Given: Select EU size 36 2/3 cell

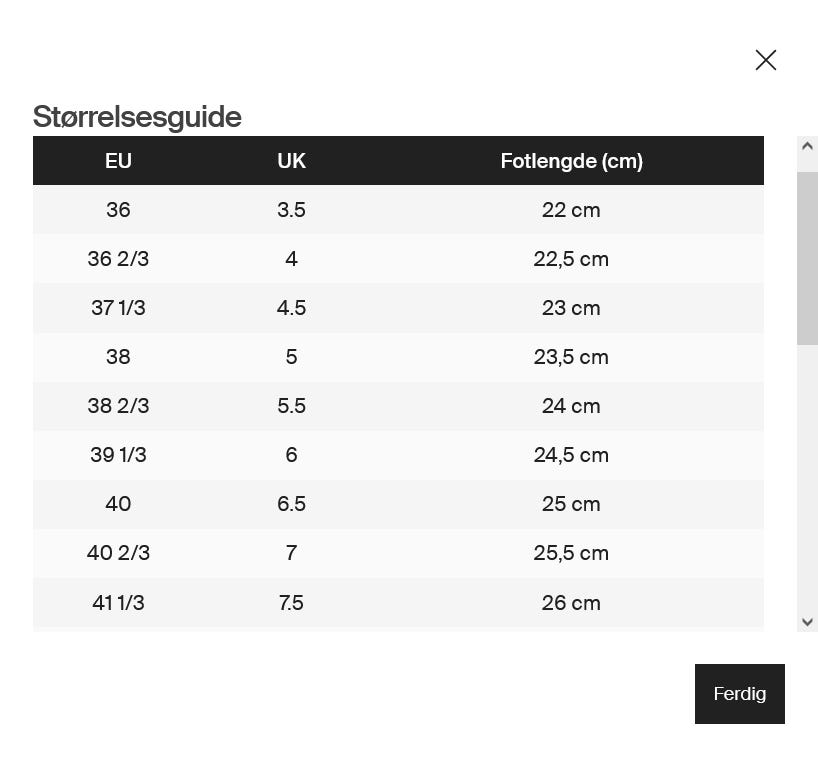Looking at the screenshot, I should (118, 259).
